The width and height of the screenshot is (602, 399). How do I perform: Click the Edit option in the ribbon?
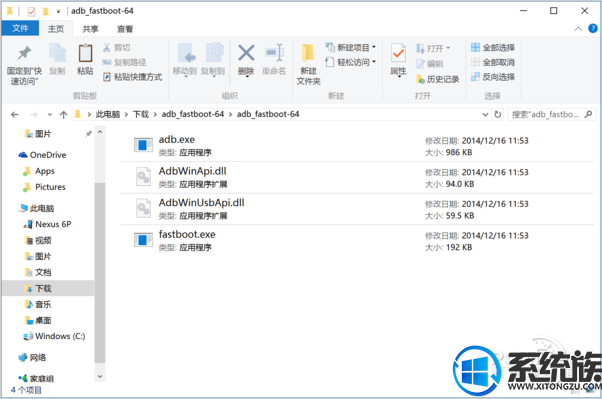[x=430, y=64]
